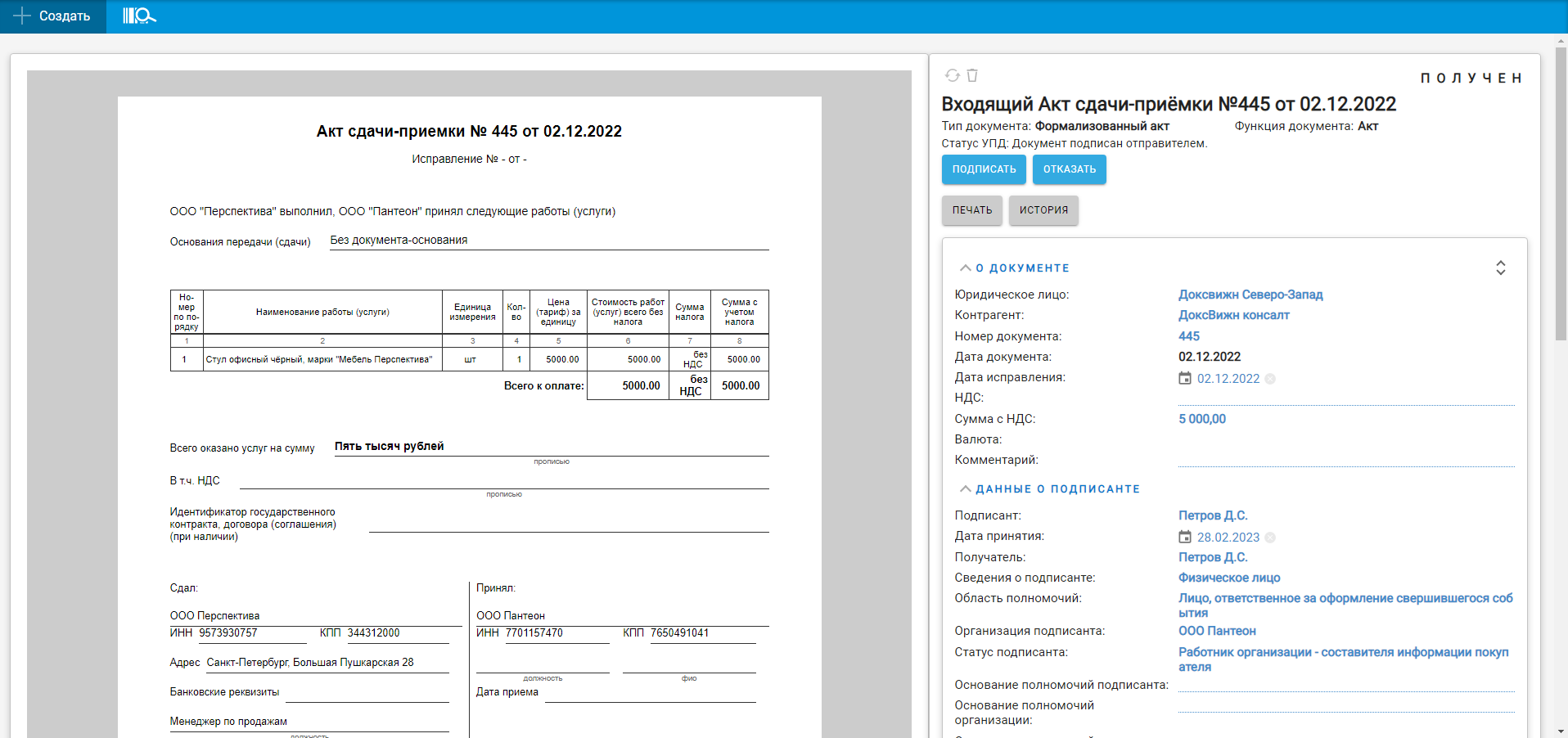1568x738 pixels.
Task: Click scrollbar down arrow at bottom right
Action: pos(1561,731)
